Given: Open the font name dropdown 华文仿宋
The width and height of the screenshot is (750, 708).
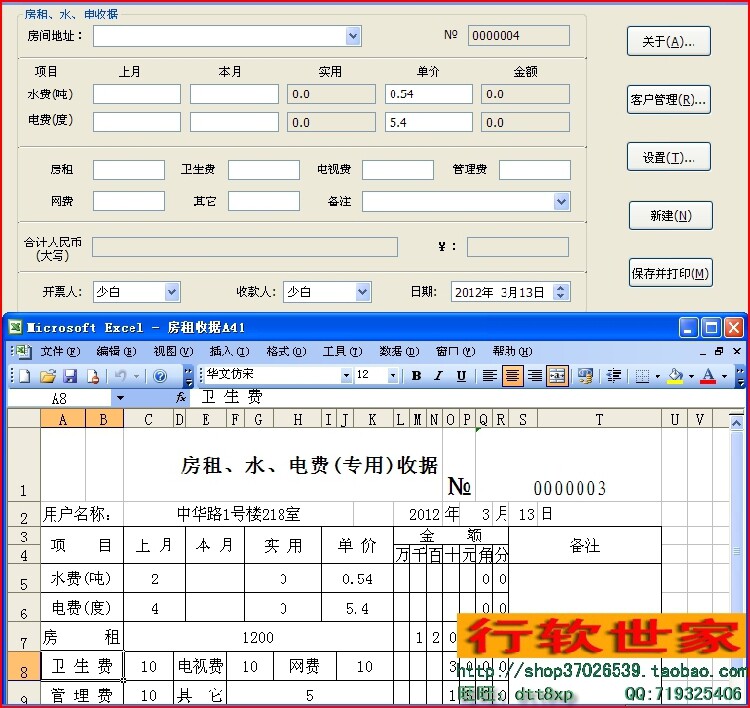Looking at the screenshot, I should coord(346,376).
